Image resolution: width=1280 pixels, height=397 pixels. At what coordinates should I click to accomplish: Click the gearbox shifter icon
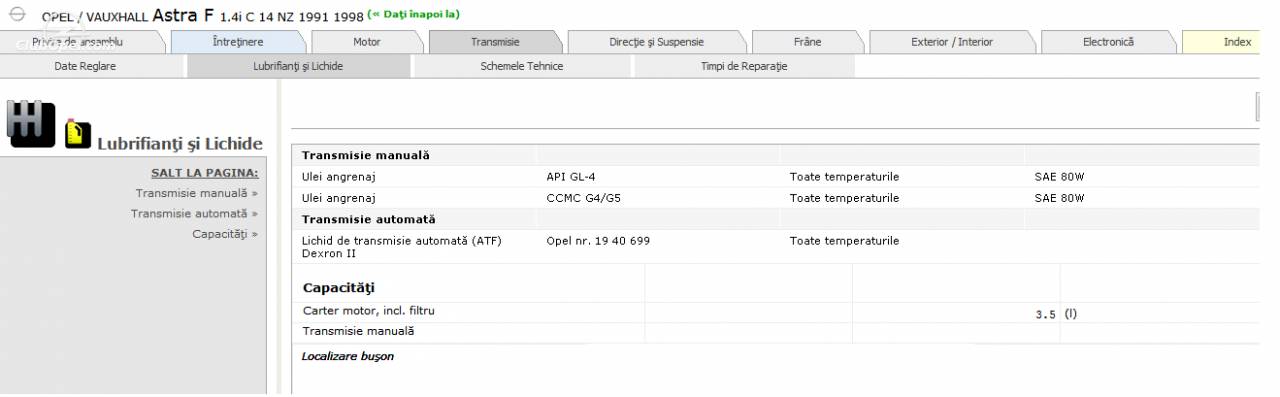pos(31,121)
